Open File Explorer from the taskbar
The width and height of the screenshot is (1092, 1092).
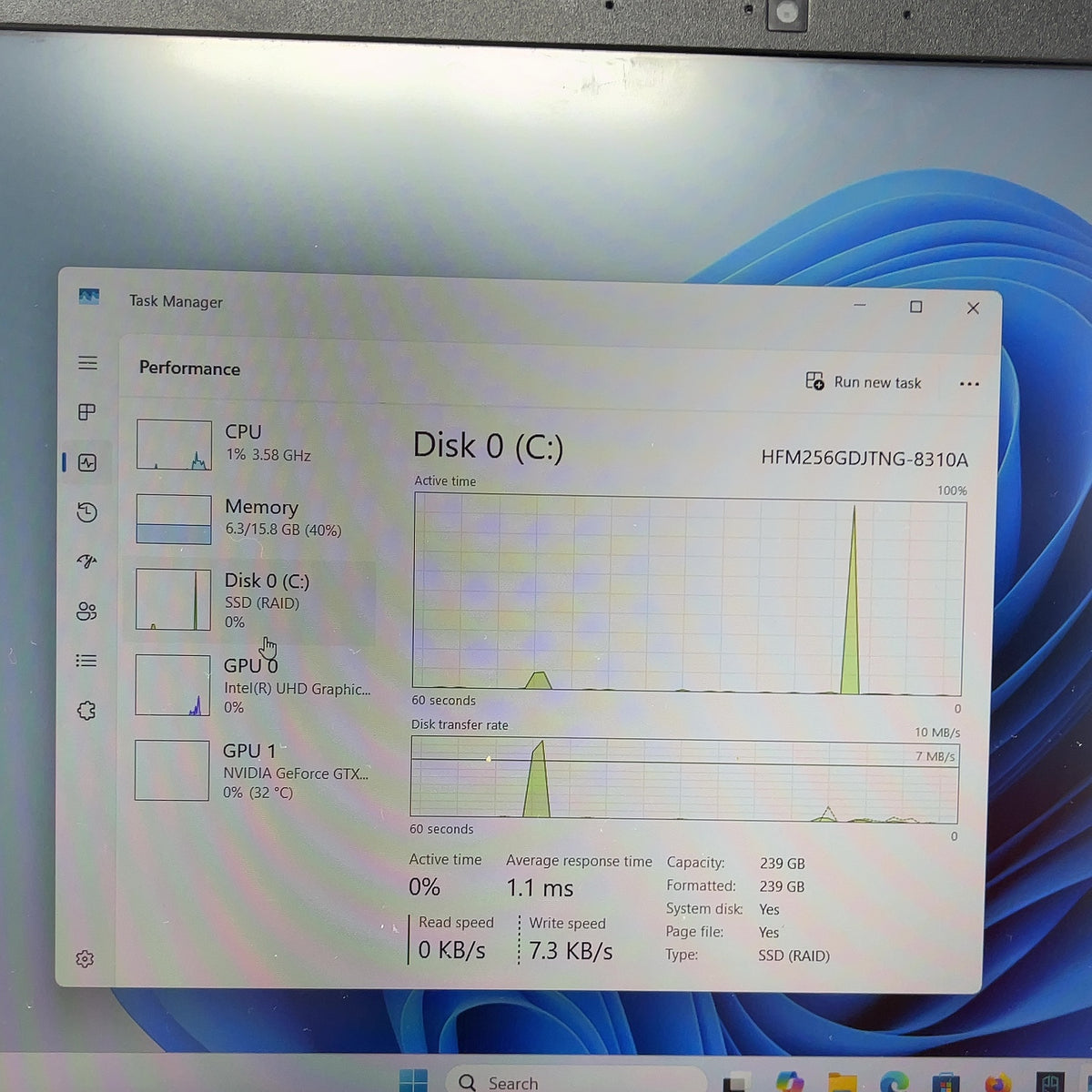(842, 1083)
